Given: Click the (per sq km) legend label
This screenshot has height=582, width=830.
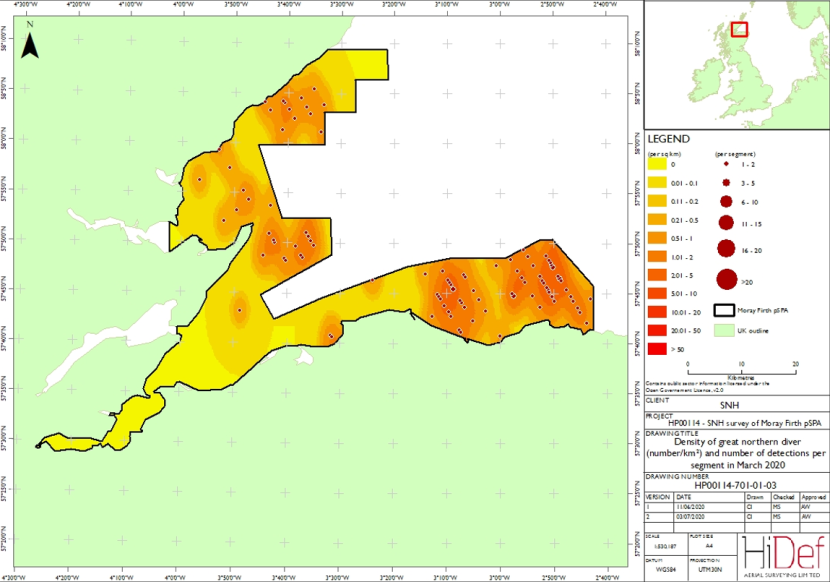Looking at the screenshot, I should (665, 154).
